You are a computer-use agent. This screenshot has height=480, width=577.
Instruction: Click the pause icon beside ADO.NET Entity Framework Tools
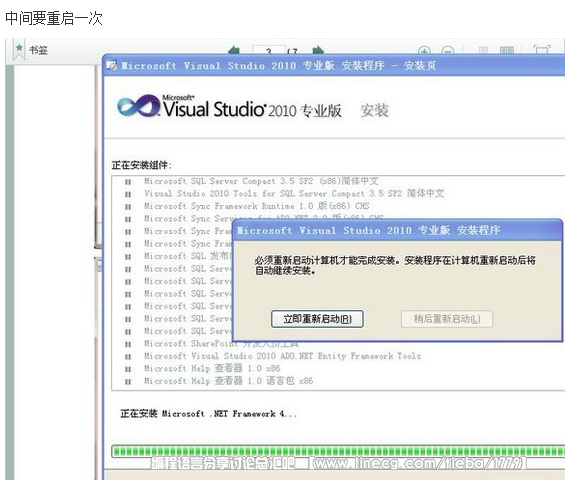coord(128,357)
